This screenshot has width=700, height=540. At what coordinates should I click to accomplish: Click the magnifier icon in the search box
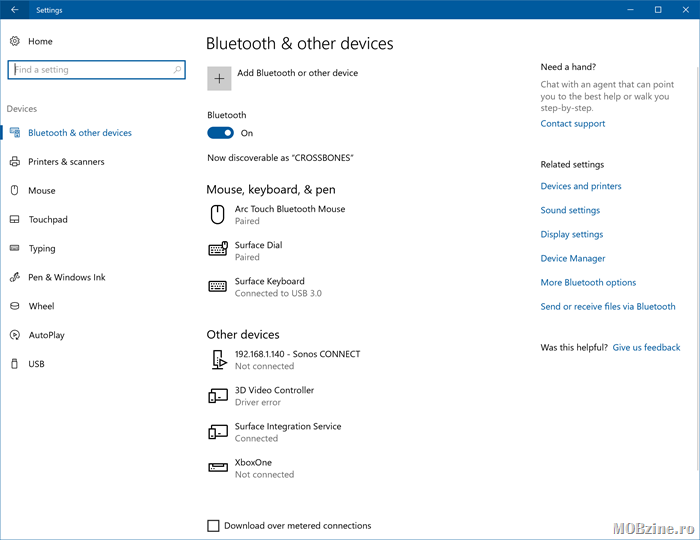coord(178,70)
